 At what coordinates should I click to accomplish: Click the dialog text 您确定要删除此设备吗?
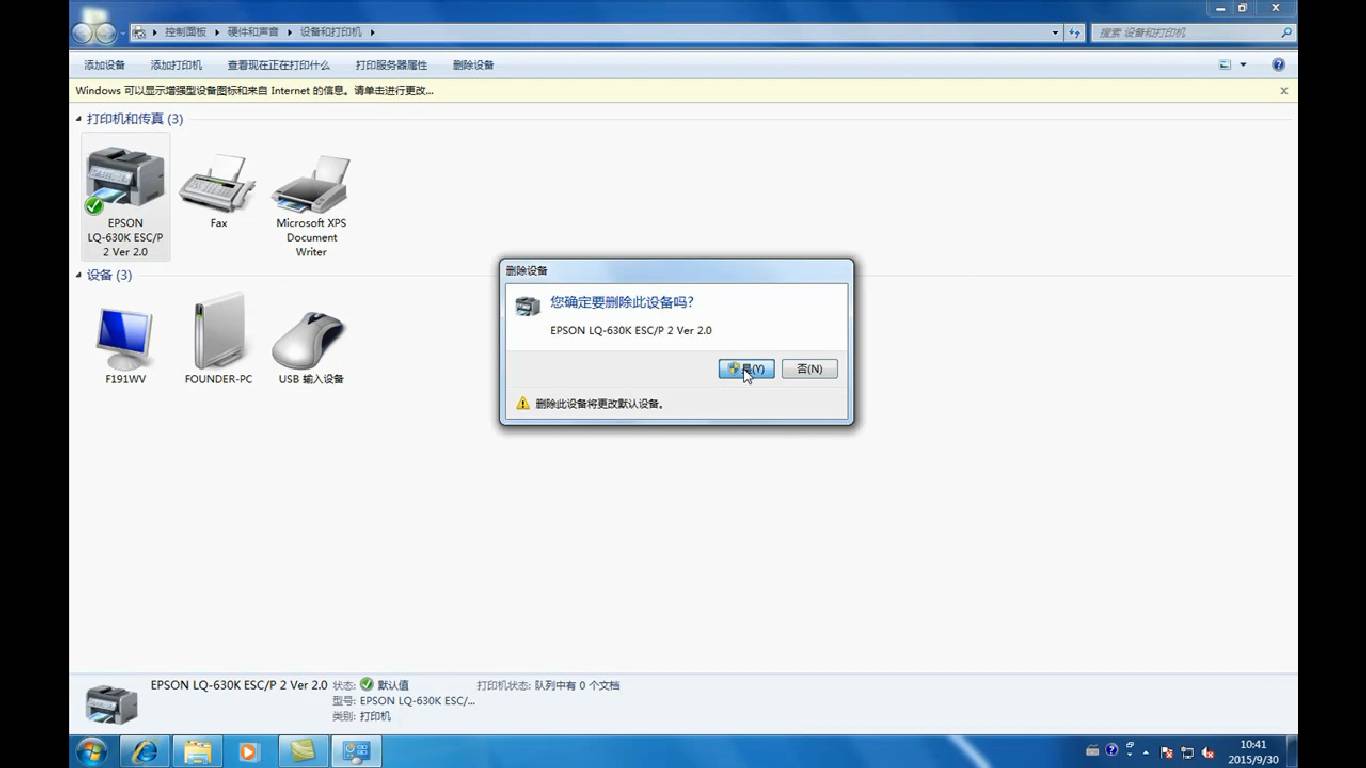pos(621,302)
